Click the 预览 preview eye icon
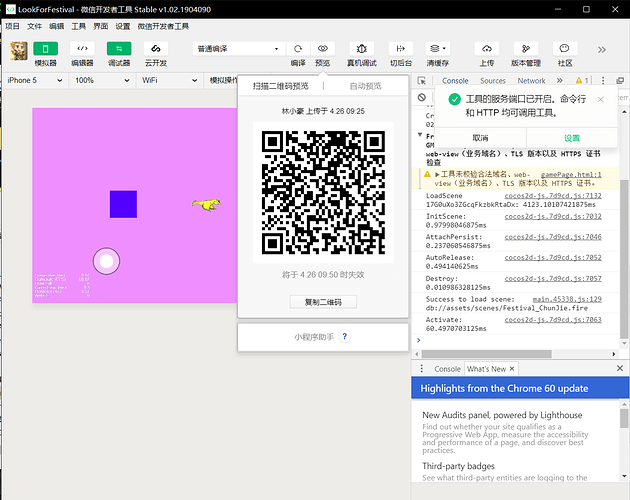 (x=323, y=49)
